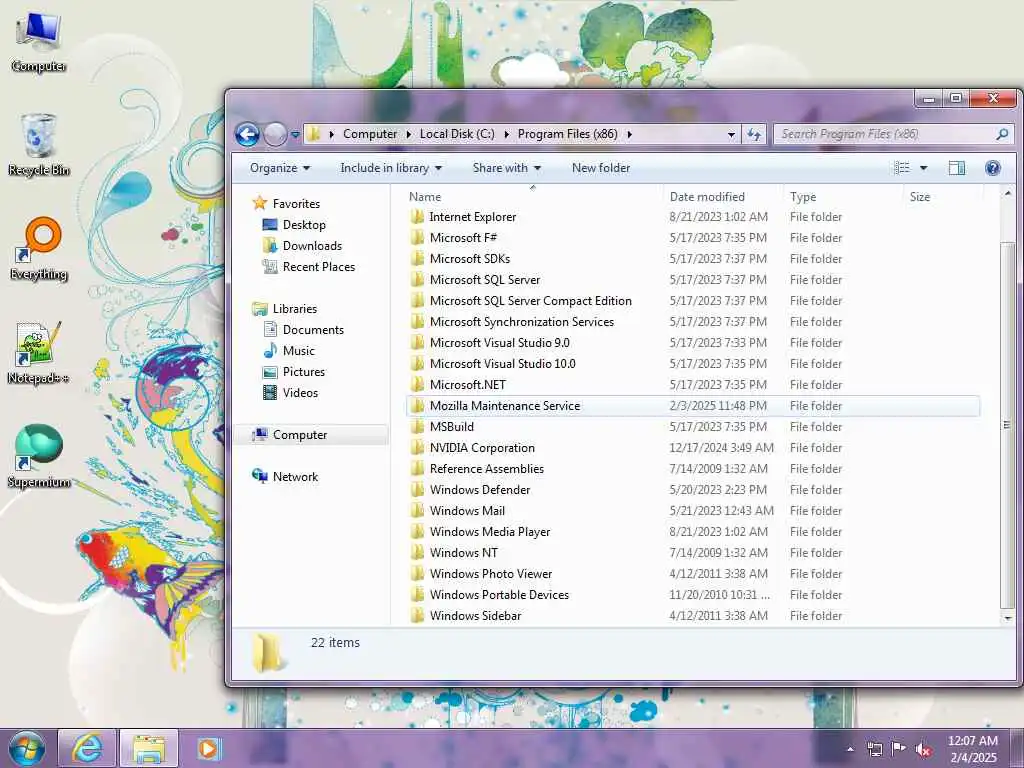Select the Notepad++ desktop shortcut

coord(37,353)
